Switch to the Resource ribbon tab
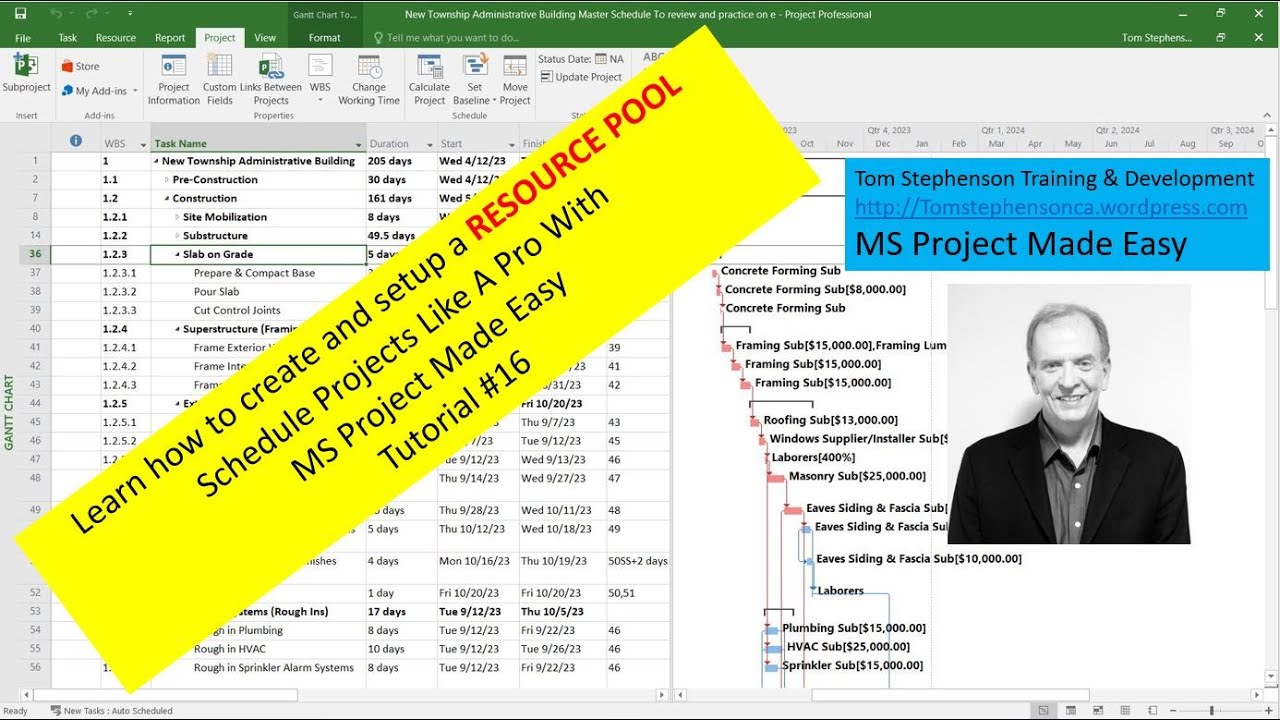The height and width of the screenshot is (720, 1280). click(116, 38)
